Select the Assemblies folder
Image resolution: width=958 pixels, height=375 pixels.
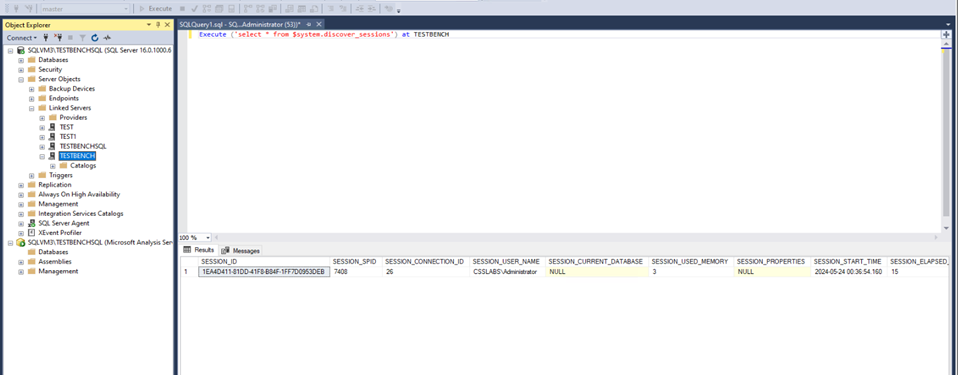pos(55,261)
